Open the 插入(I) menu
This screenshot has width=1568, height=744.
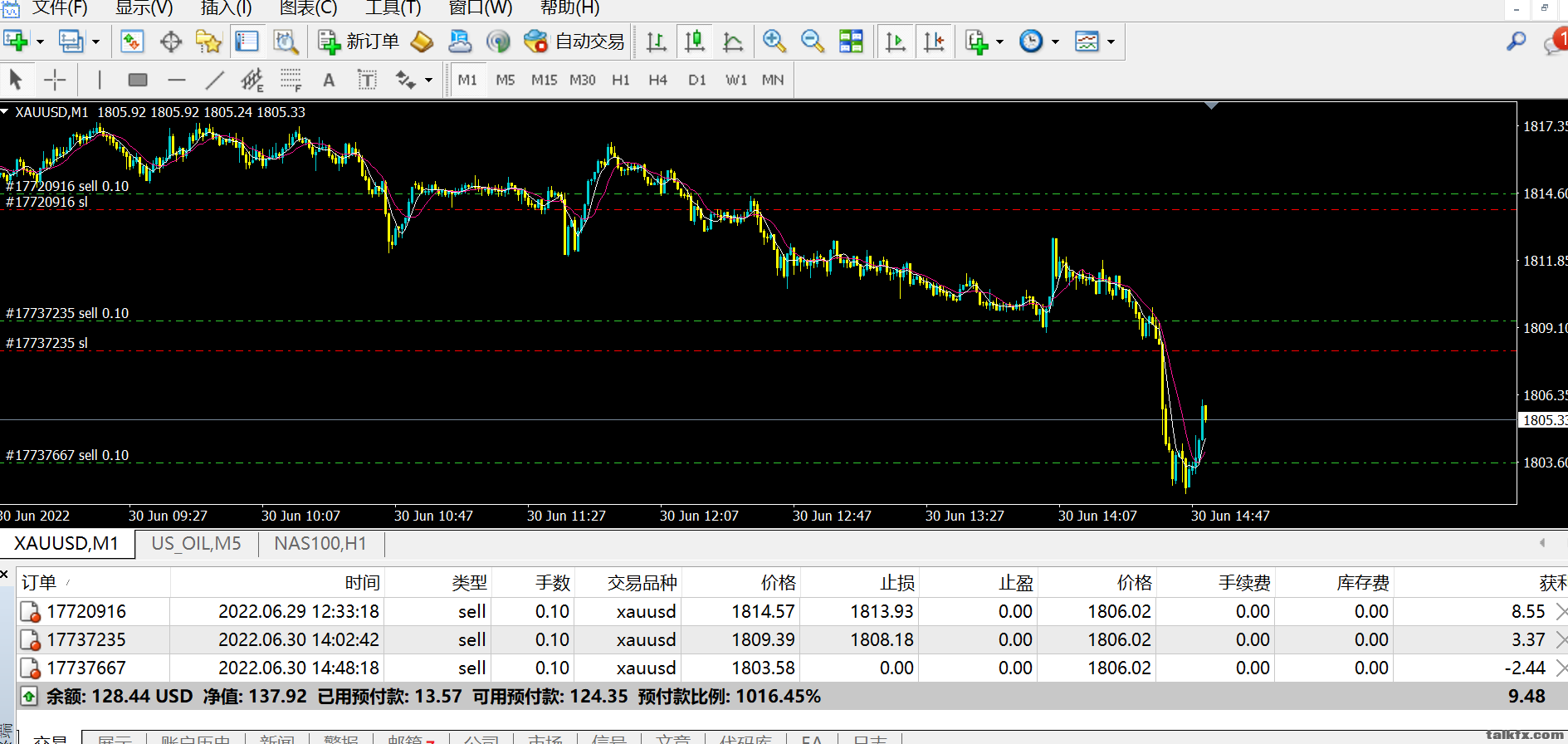[227, 7]
